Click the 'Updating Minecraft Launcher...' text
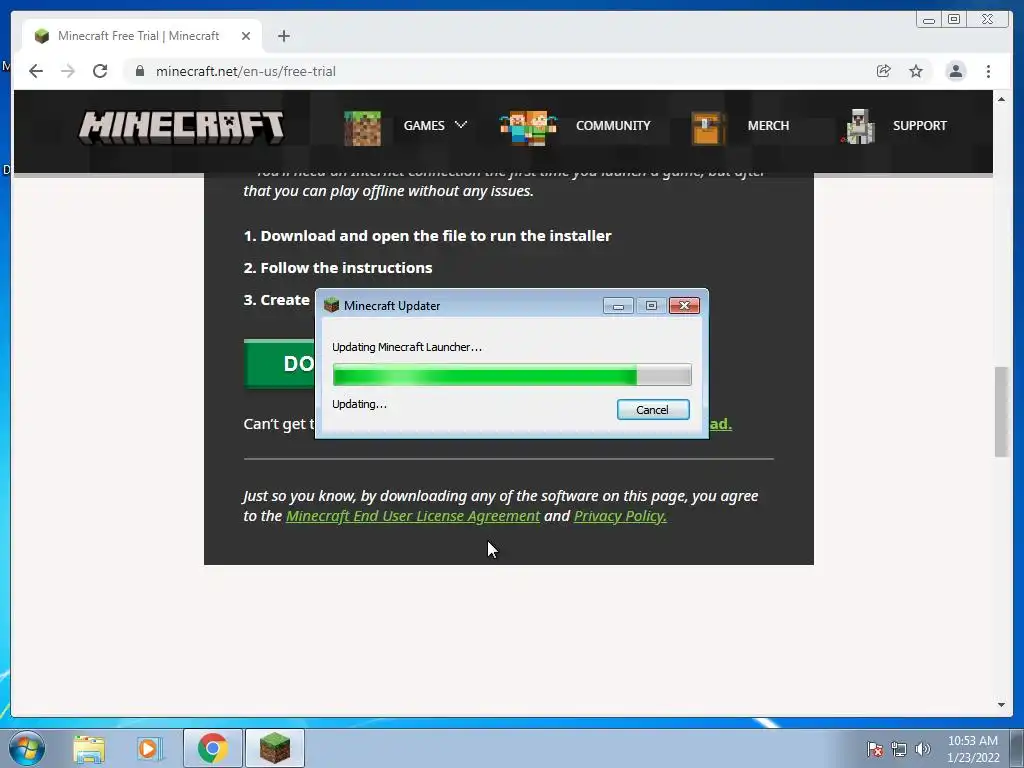 click(x=407, y=347)
